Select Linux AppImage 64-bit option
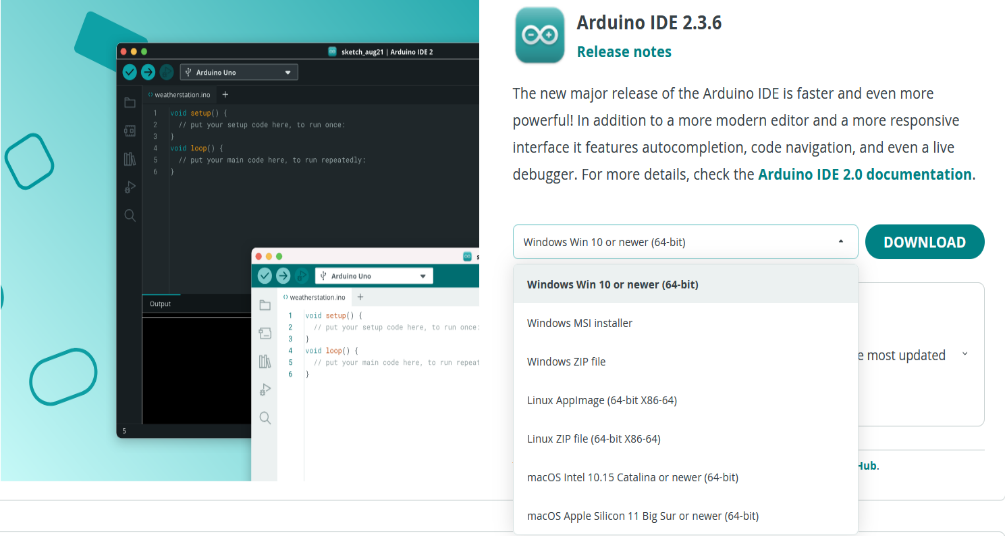The image size is (1005, 536). [x=686, y=400]
